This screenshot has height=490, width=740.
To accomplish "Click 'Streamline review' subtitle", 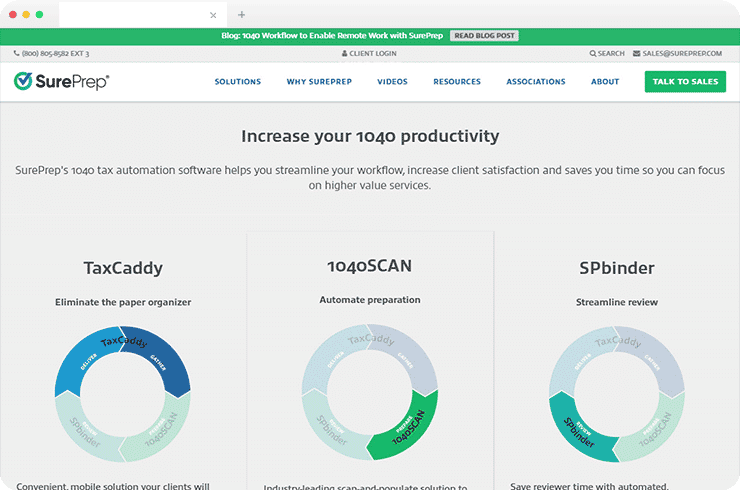I will coord(617,302).
